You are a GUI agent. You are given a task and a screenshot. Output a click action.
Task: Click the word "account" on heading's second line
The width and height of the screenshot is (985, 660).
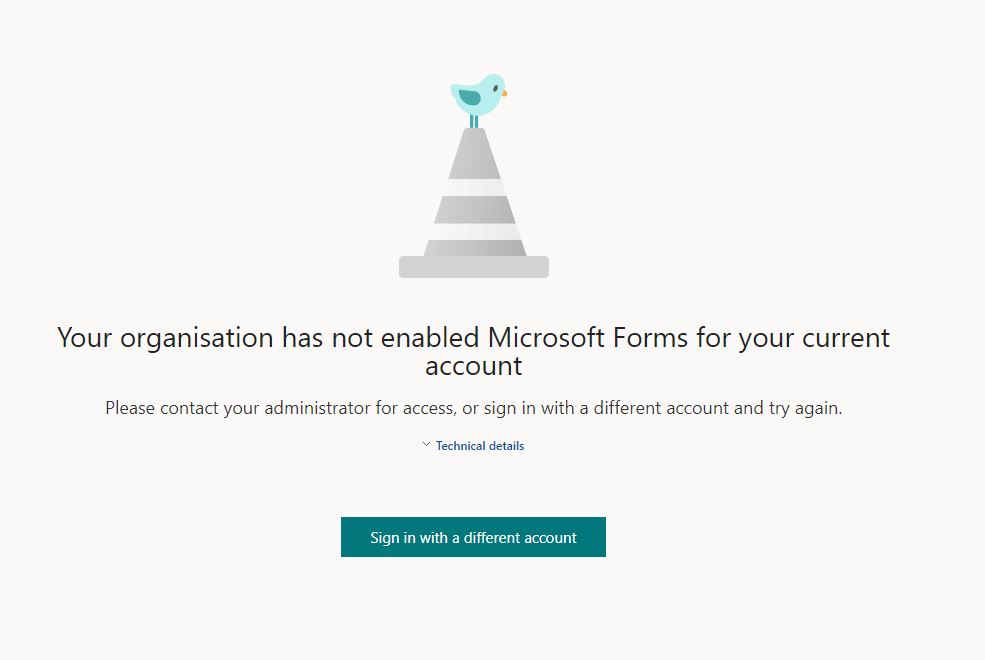tap(474, 366)
